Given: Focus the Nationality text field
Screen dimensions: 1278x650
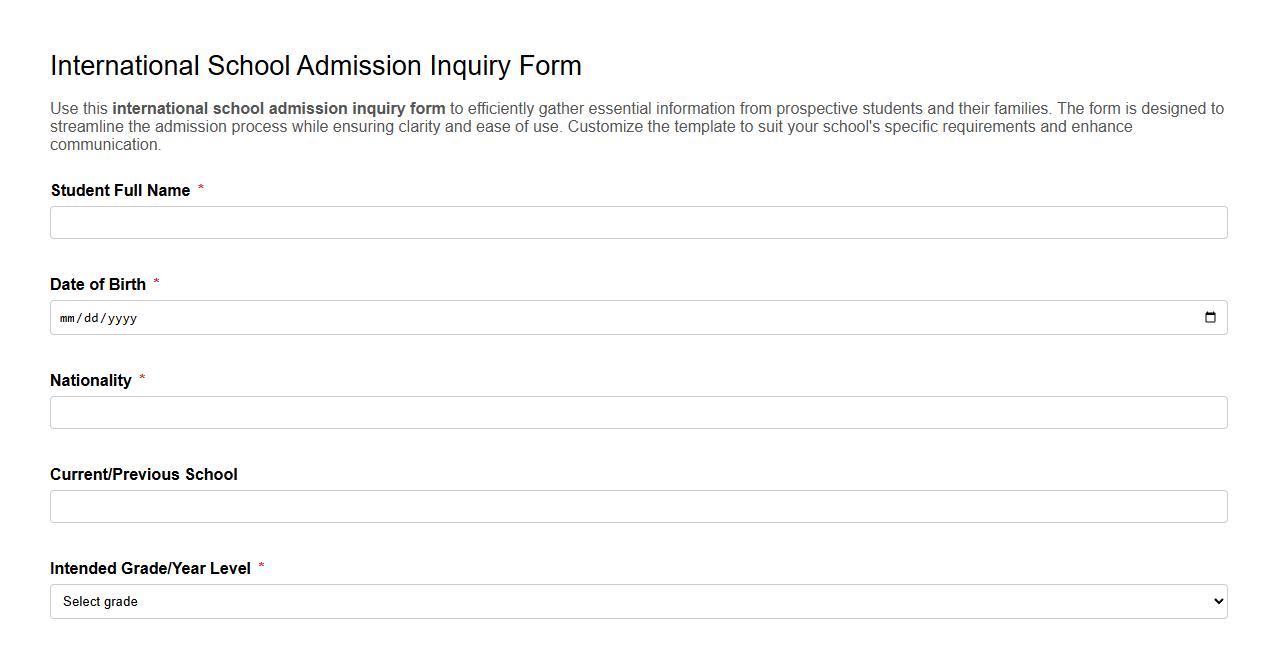Looking at the screenshot, I should coord(638,412).
